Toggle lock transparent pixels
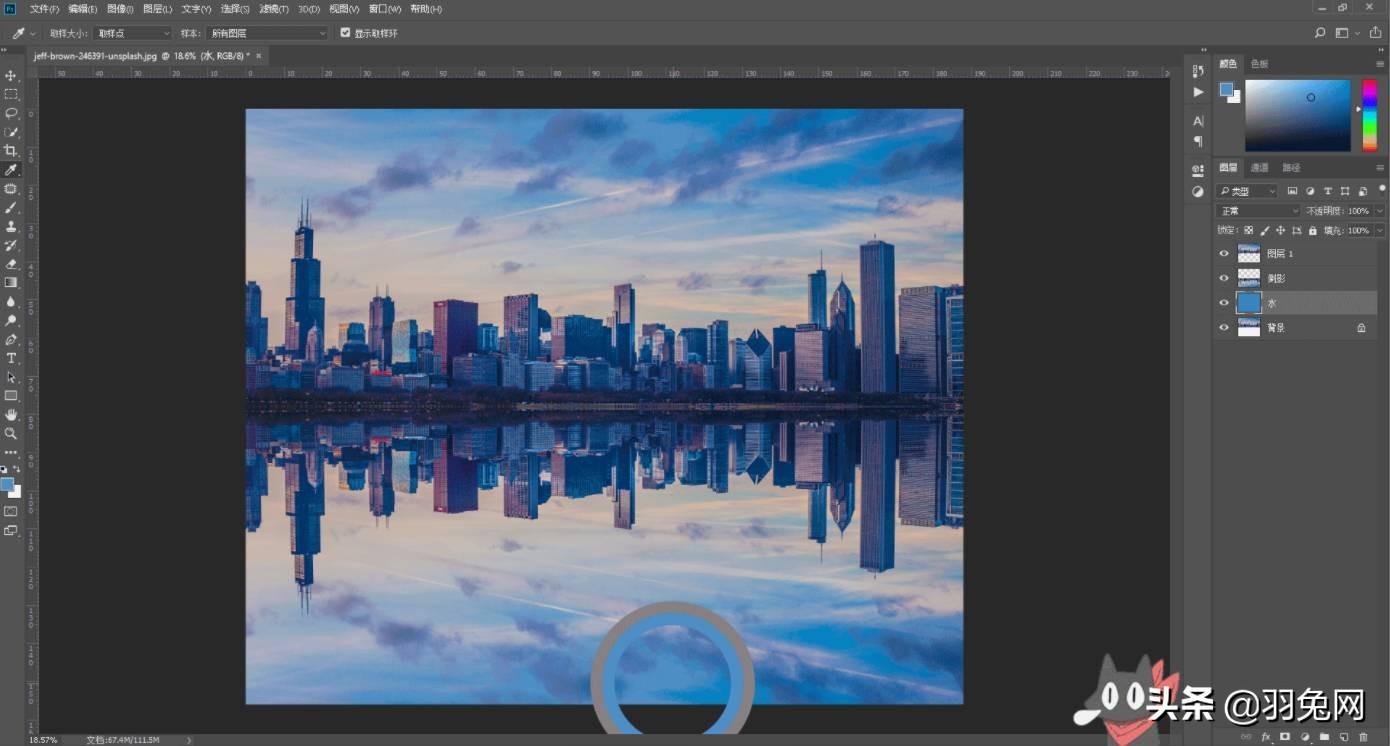Image resolution: width=1390 pixels, height=746 pixels. (x=1249, y=230)
